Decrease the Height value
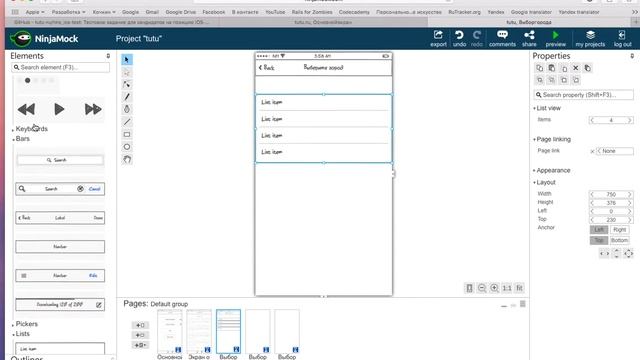640x360 pixels. point(592,203)
